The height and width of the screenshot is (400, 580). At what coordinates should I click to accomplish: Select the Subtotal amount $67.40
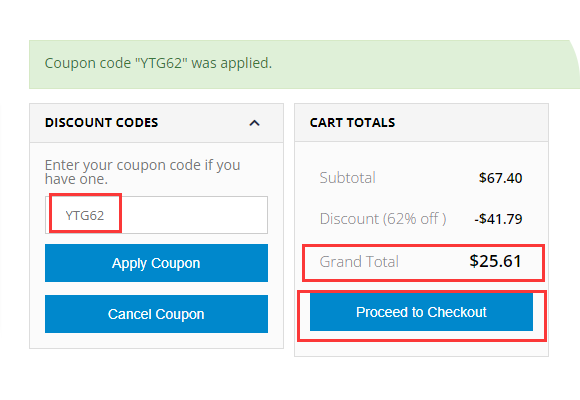pos(500,178)
